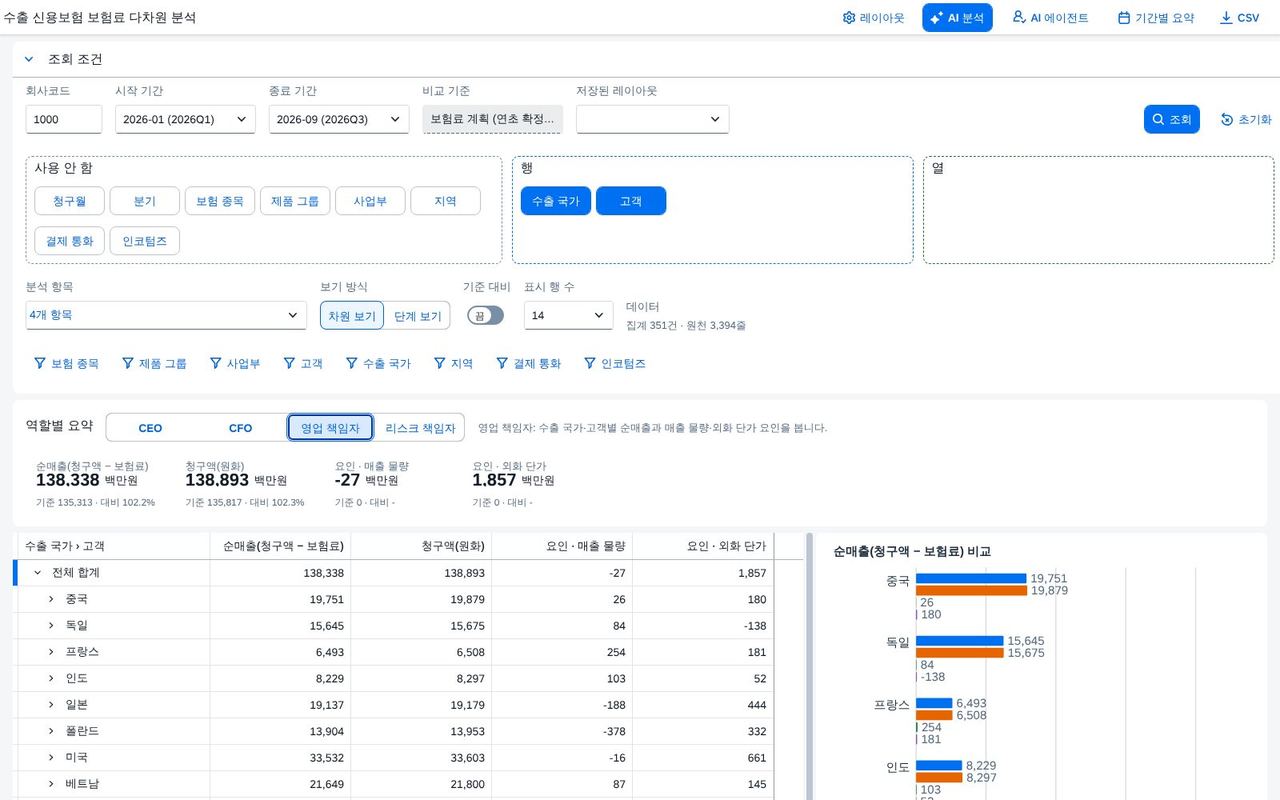Switch to 차원 보기 mode

pyautogui.click(x=352, y=316)
